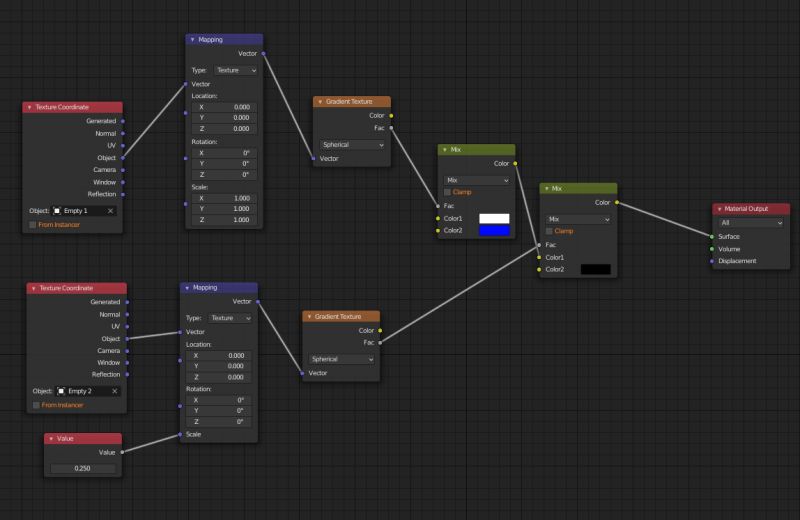Click the object icon beside Empty 1

click(x=57, y=211)
